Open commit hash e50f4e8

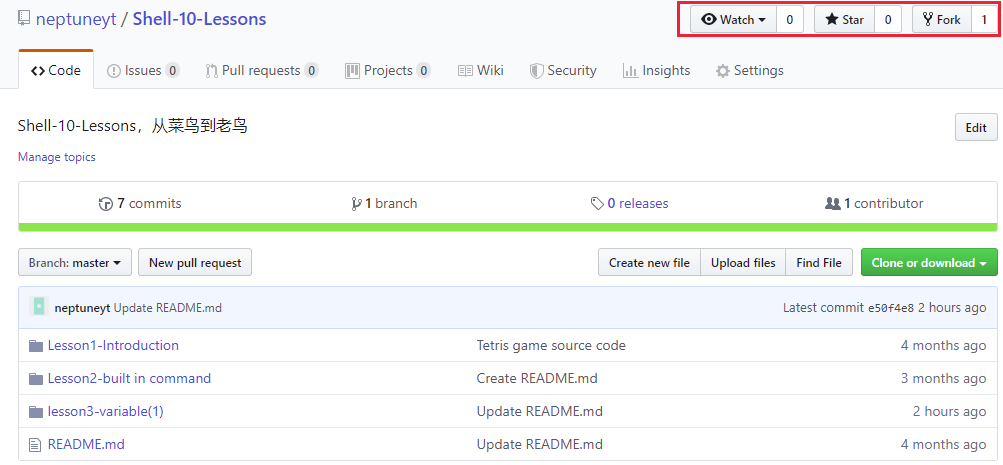891,308
